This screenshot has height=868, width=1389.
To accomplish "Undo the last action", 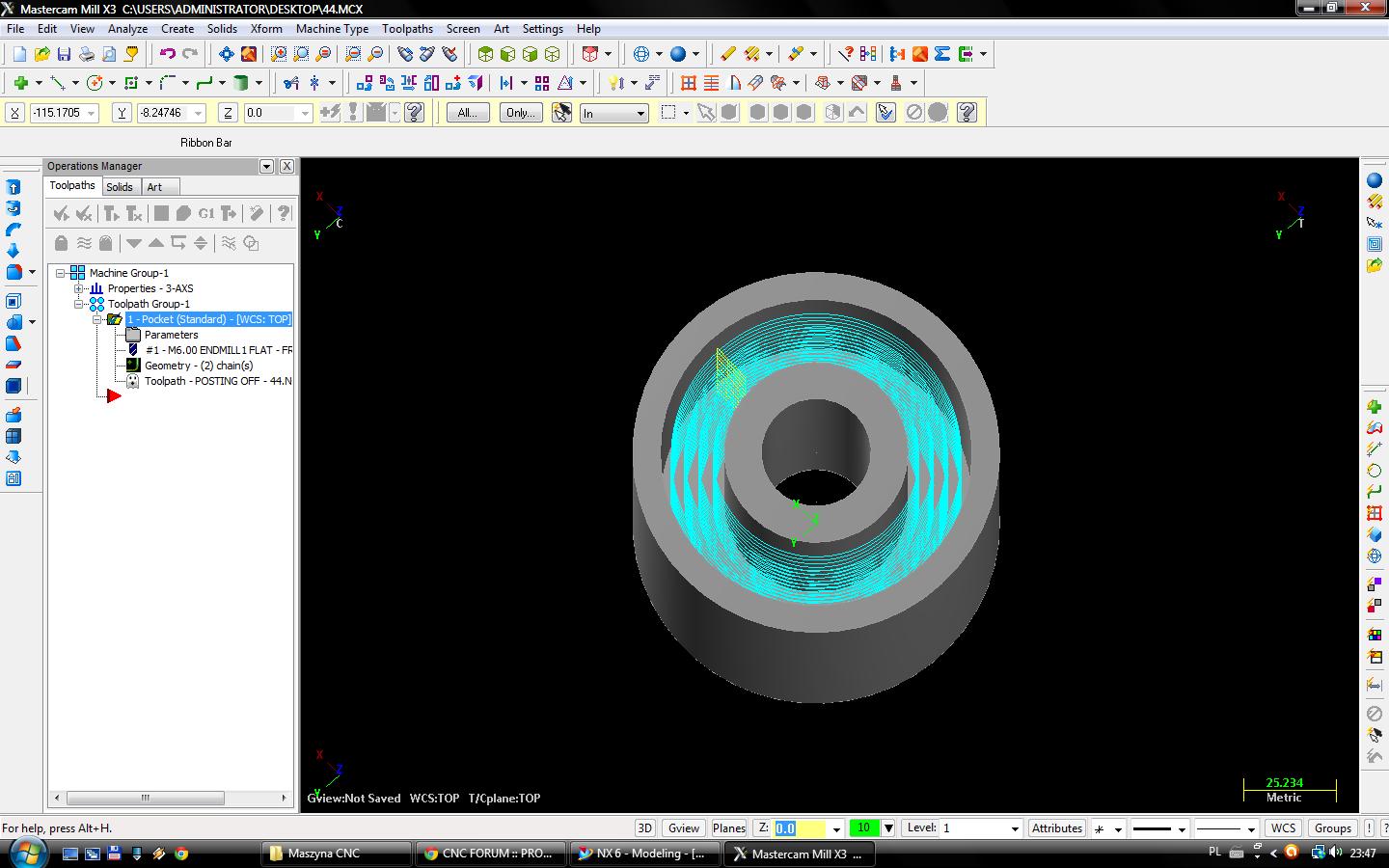I will click(167, 54).
